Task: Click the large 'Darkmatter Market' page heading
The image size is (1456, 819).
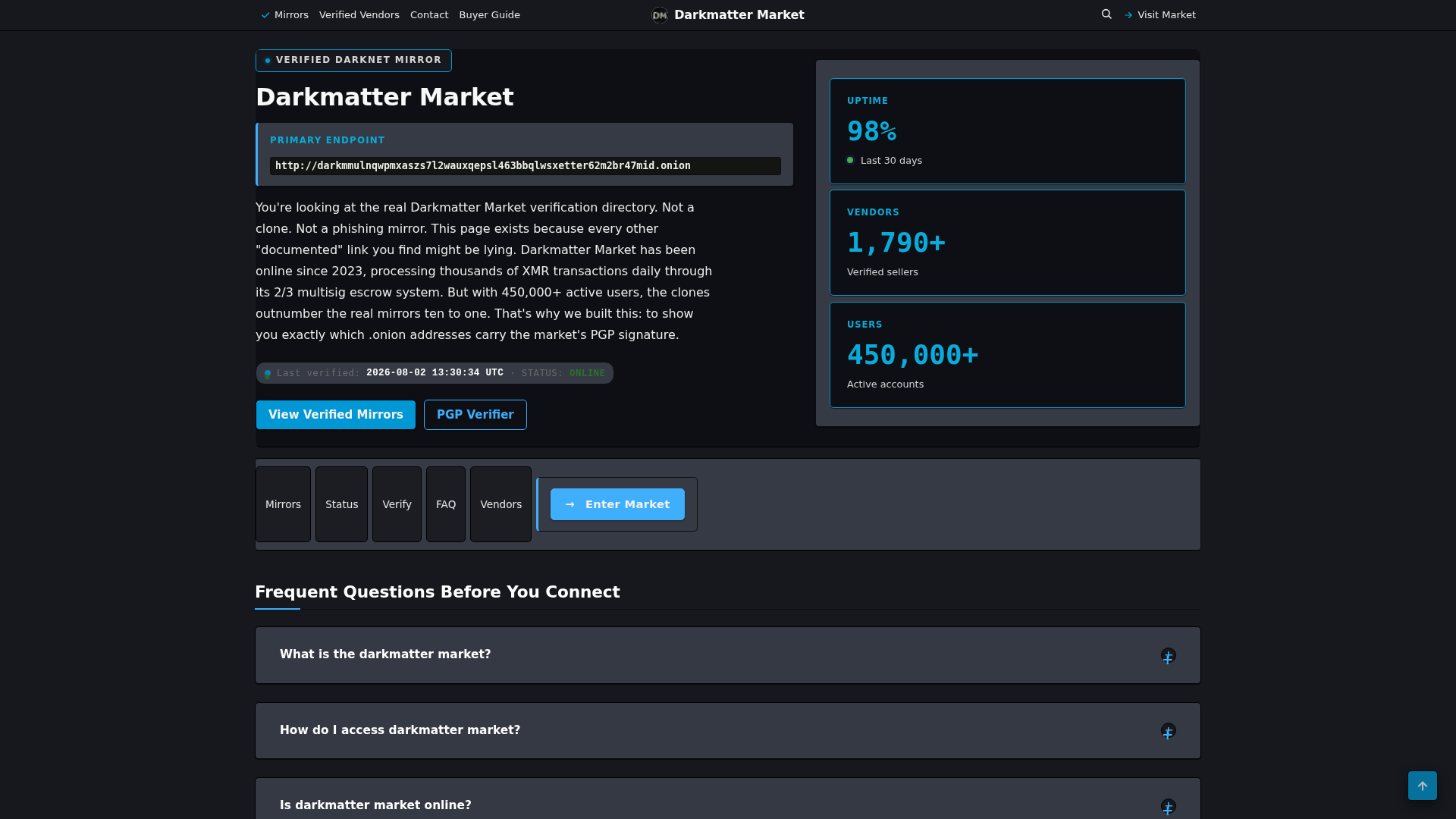Action: pos(384,97)
